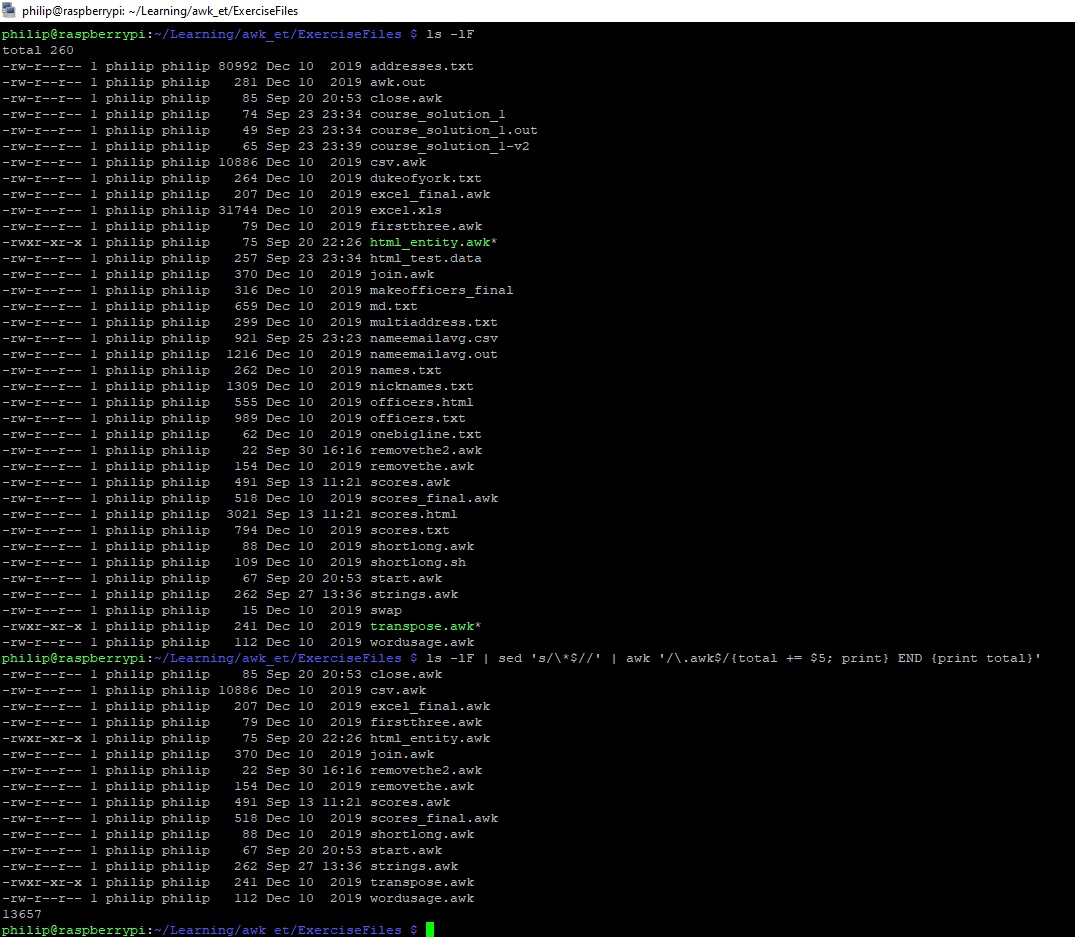This screenshot has width=1075, height=937.
Task: Select the filename multiaddress.txt
Action: coord(434,322)
